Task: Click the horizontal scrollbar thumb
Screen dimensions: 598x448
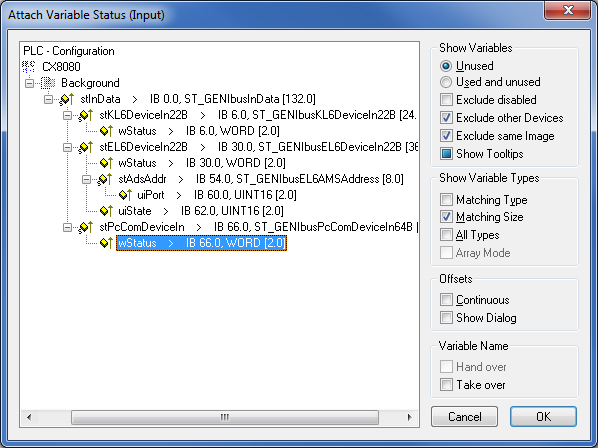Action: point(225,417)
